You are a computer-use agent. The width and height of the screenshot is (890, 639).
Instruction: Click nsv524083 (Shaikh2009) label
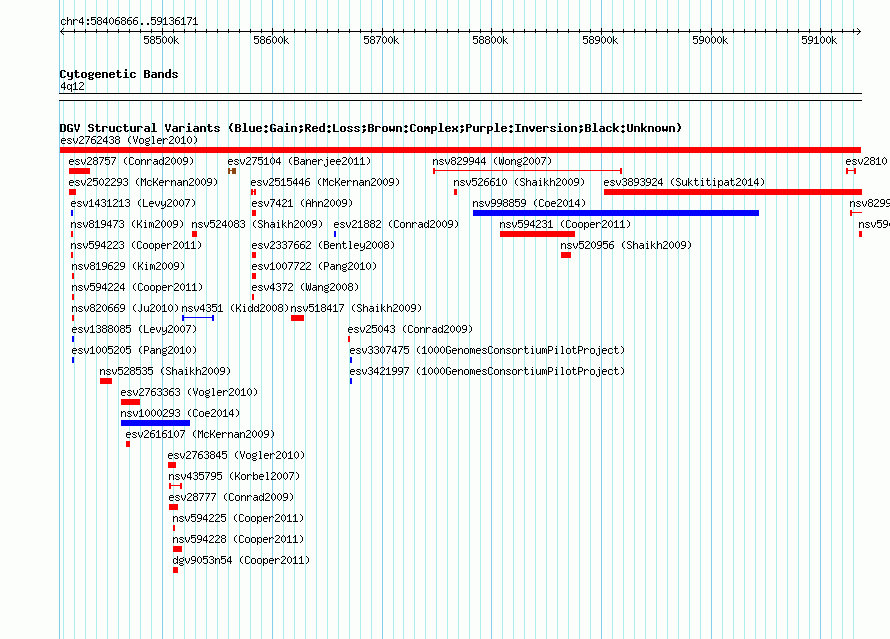pyautogui.click(x=257, y=224)
